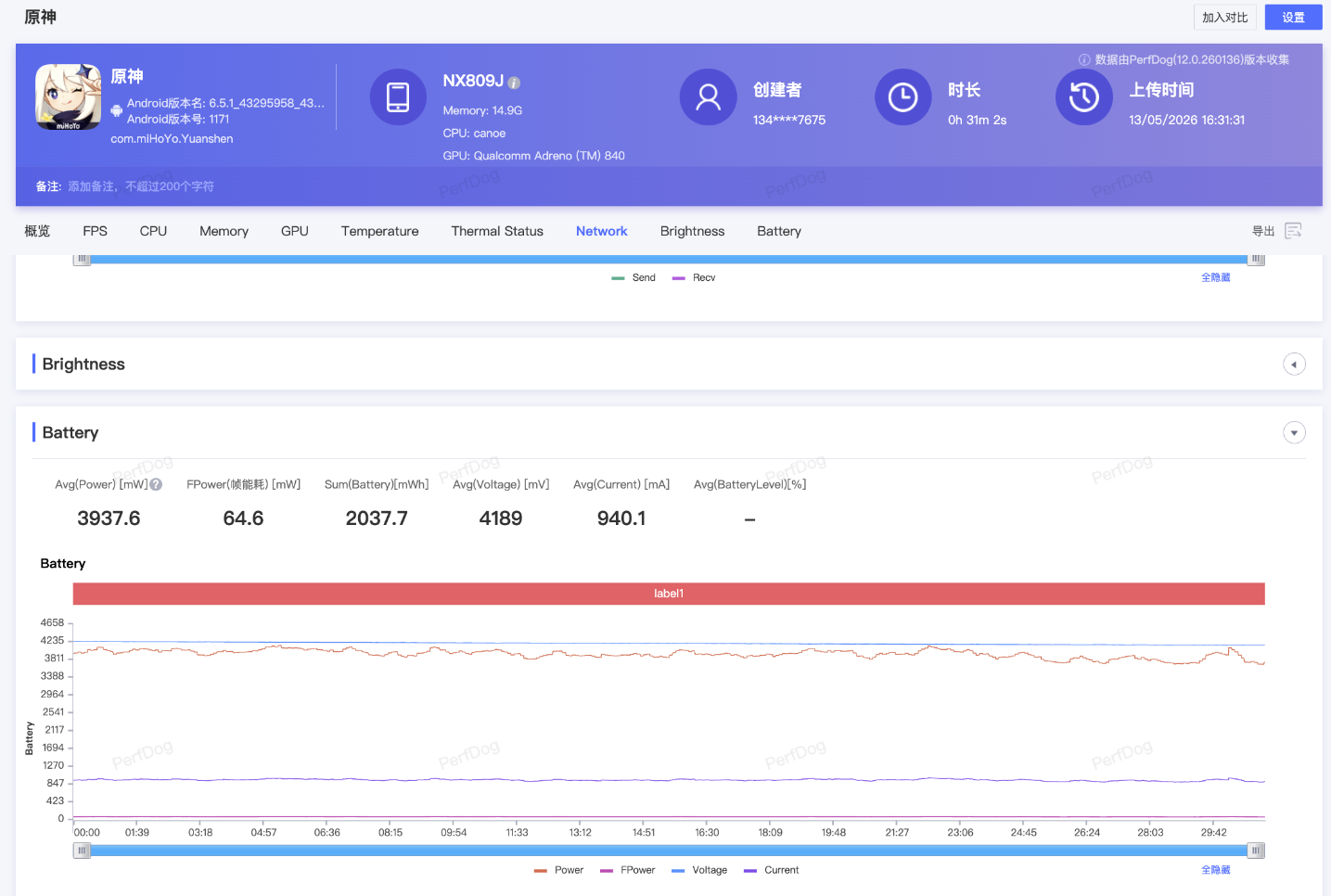1331x896 pixels.
Task: Click the Android version icon
Action: (x=117, y=110)
